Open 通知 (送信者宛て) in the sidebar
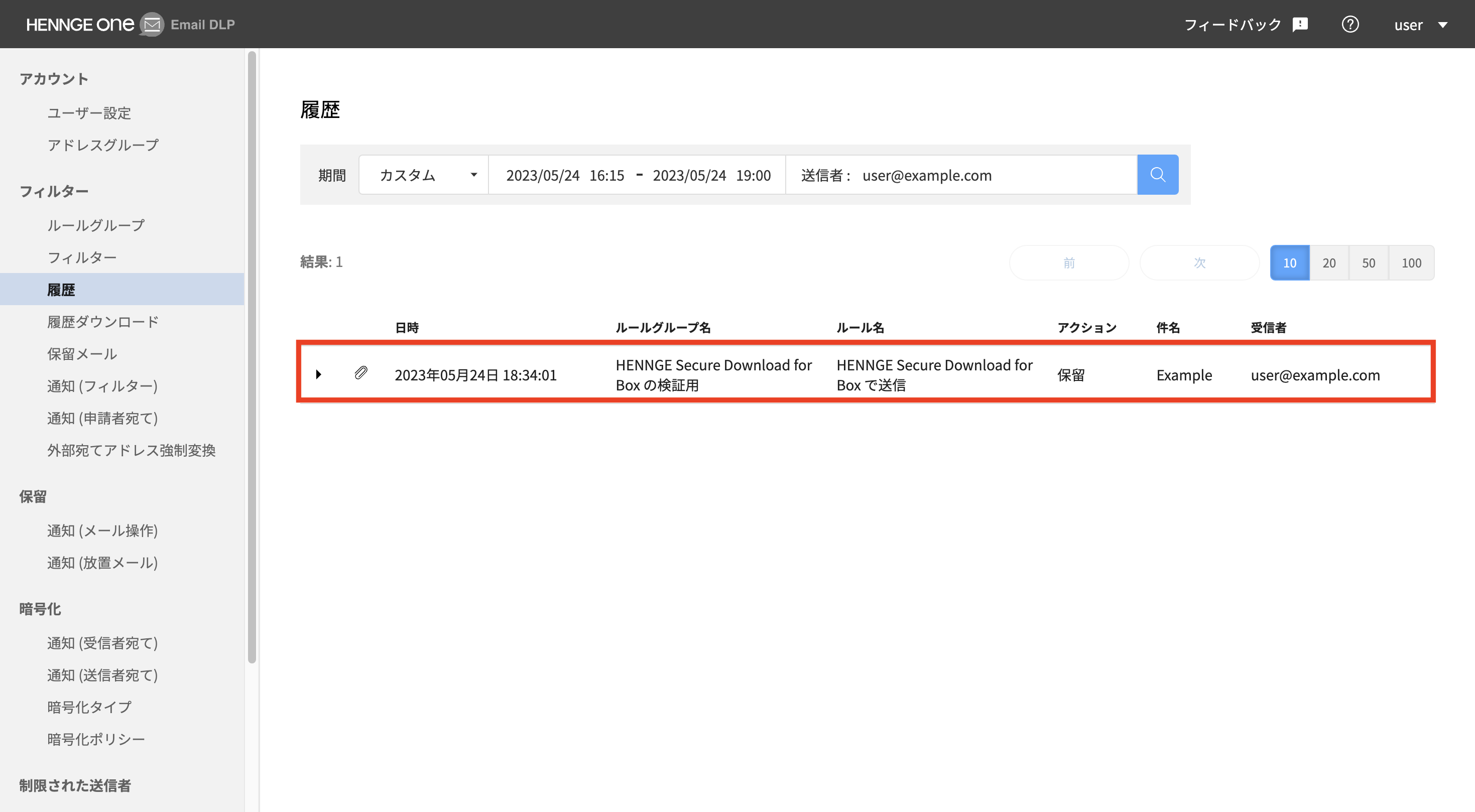The image size is (1475, 812). pyautogui.click(x=102, y=675)
